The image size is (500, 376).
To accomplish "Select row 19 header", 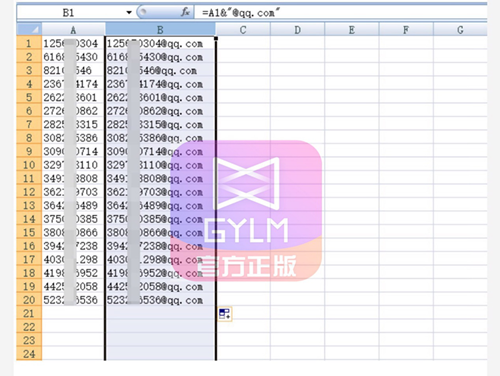I will pyautogui.click(x=29, y=286).
